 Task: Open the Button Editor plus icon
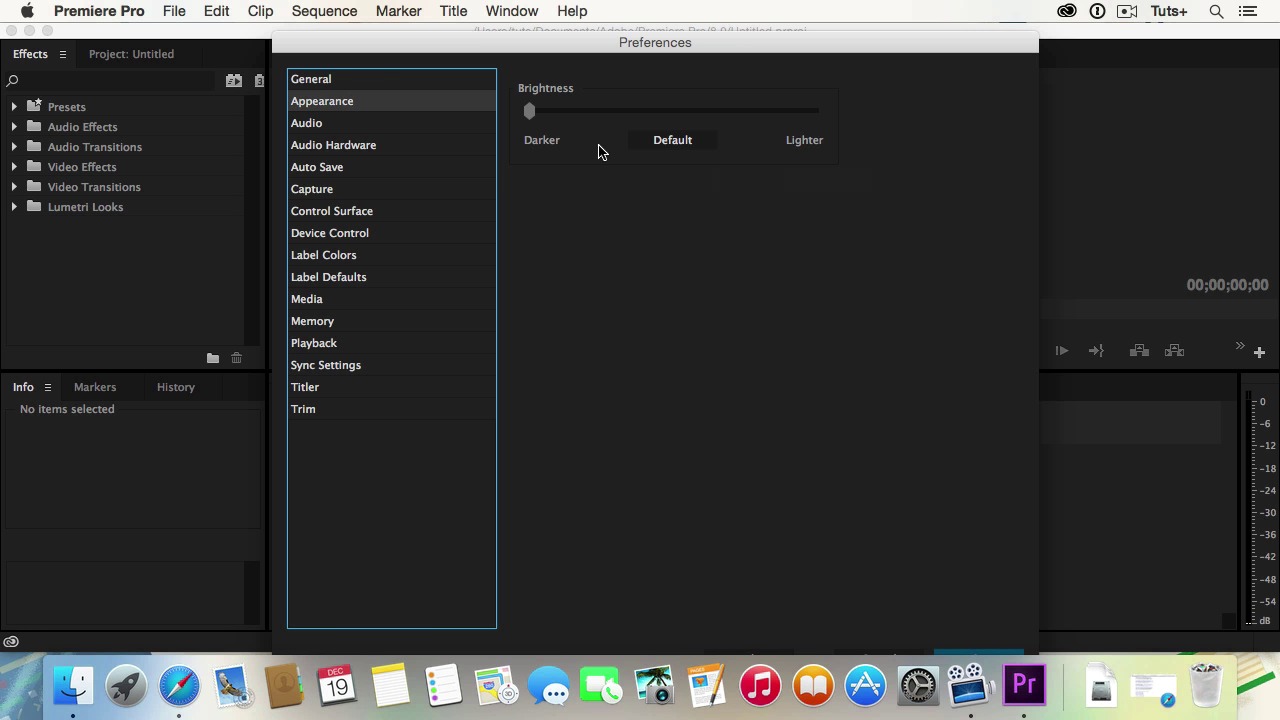point(1259,352)
